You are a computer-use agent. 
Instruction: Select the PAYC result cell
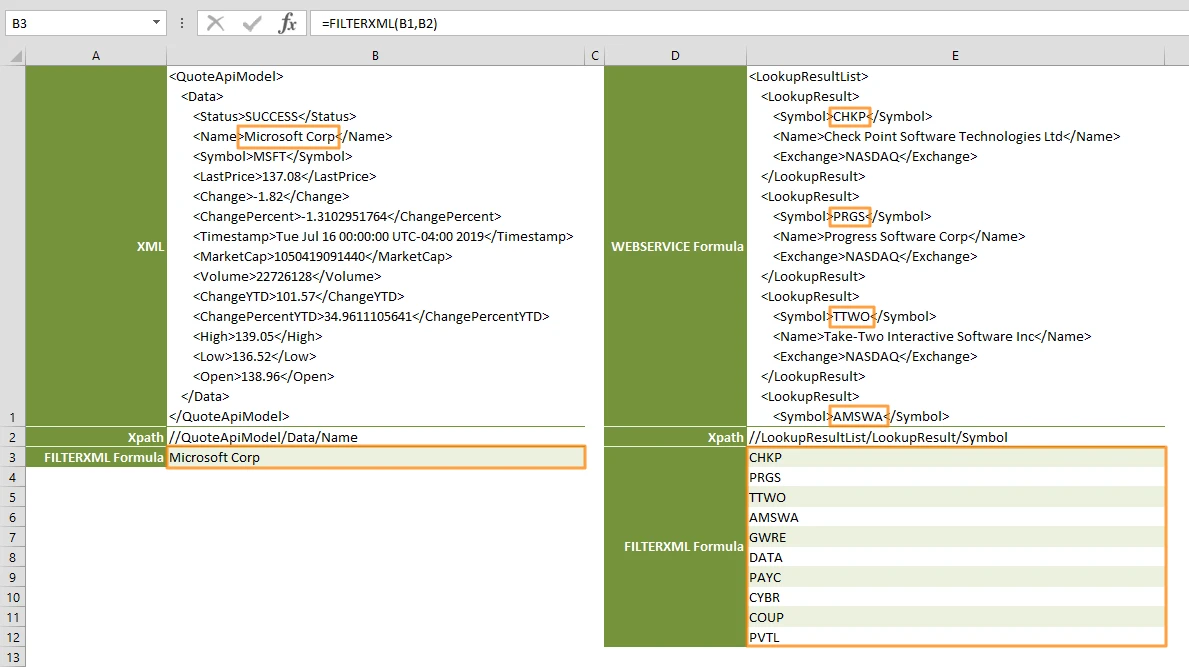tap(955, 578)
